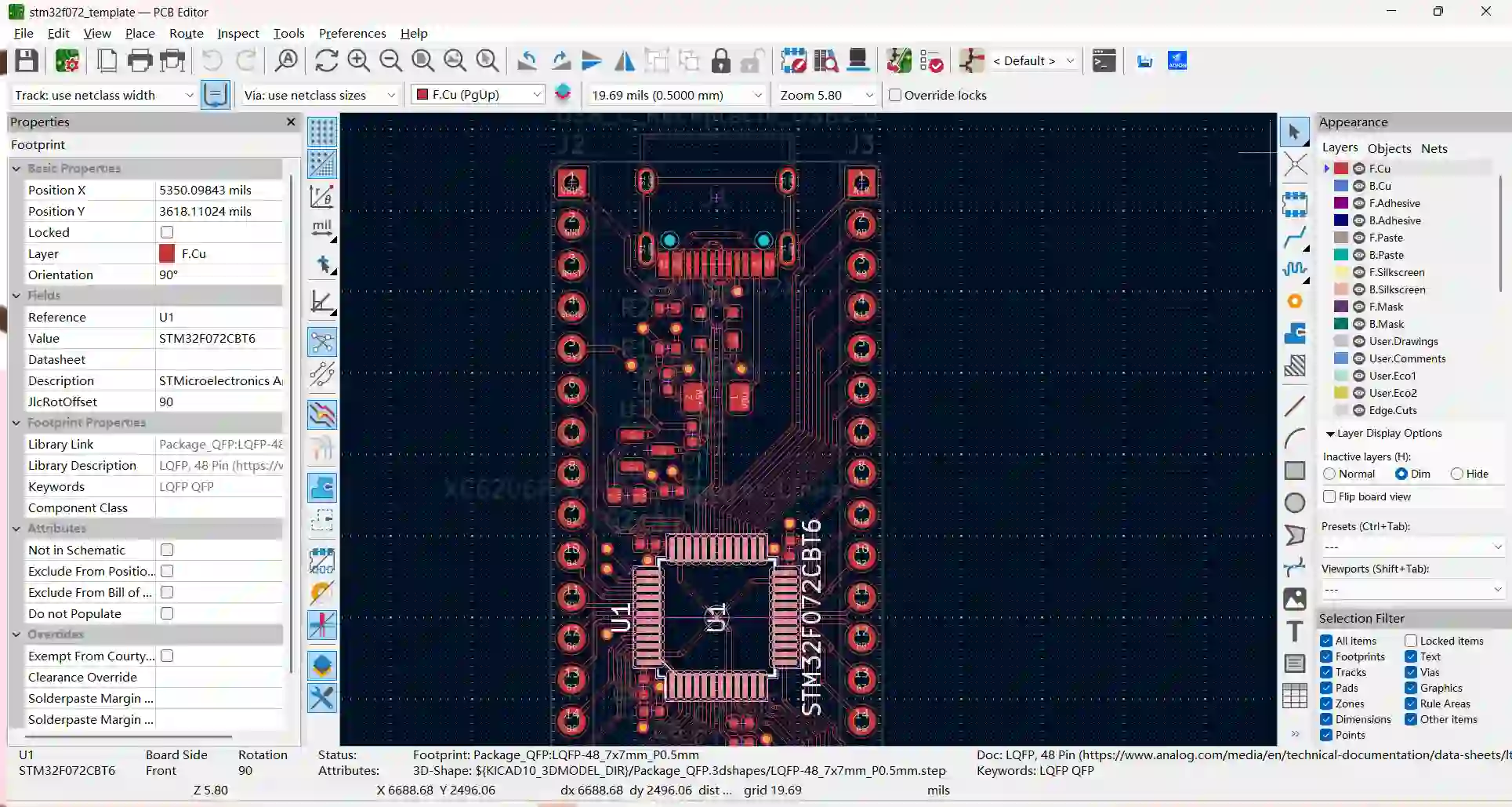Switch to the Objects tab
The height and width of the screenshot is (807, 1512).
pyautogui.click(x=1389, y=148)
